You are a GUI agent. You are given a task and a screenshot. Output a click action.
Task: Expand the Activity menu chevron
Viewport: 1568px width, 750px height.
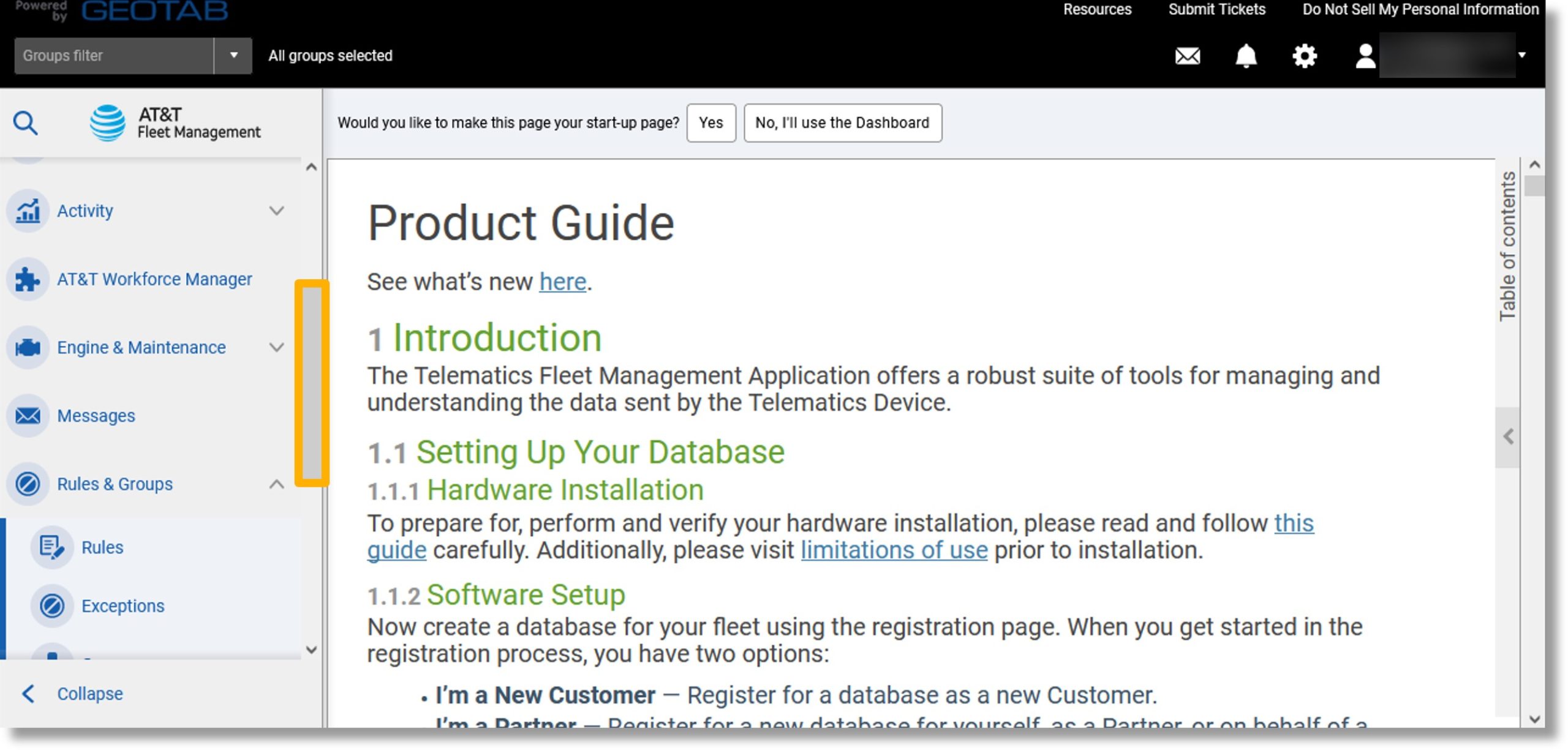pyautogui.click(x=277, y=211)
